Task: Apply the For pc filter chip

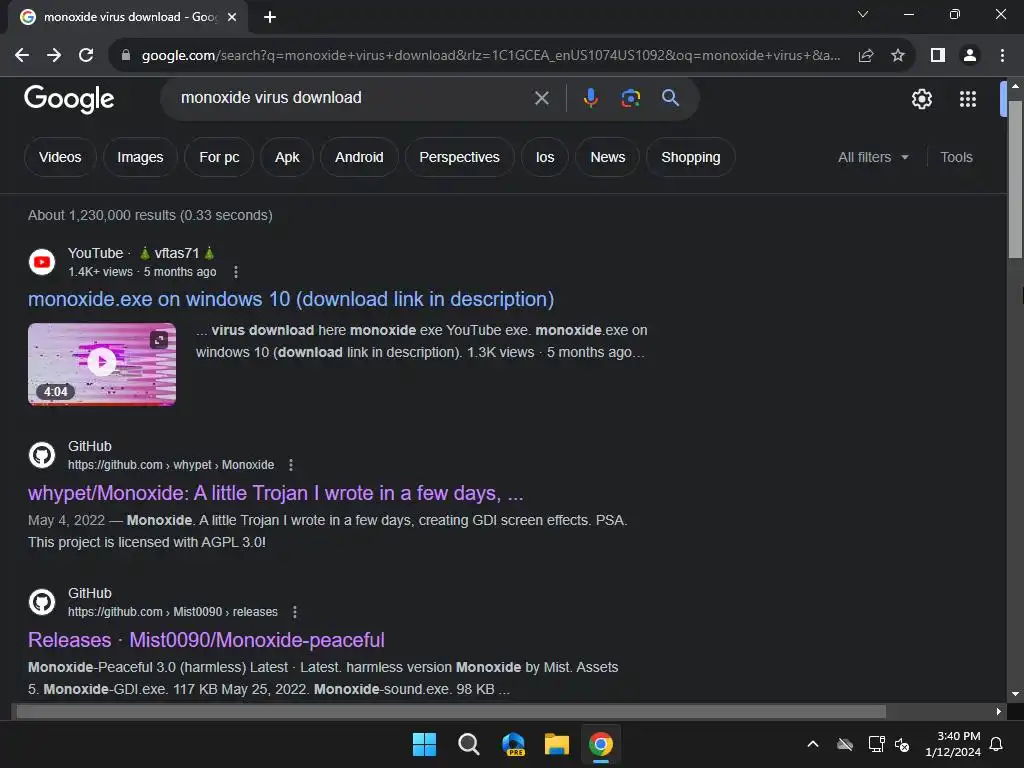Action: tap(219, 157)
